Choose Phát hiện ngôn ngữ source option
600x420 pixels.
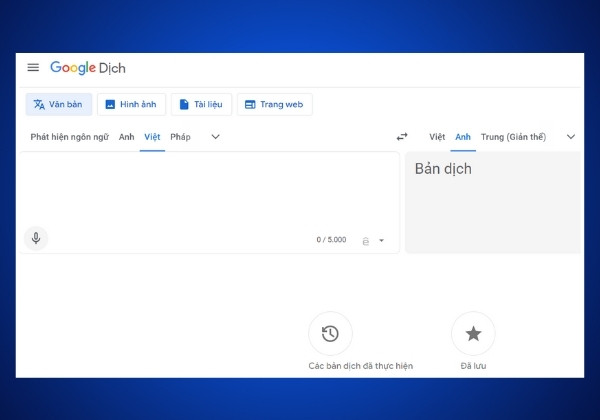coord(70,137)
